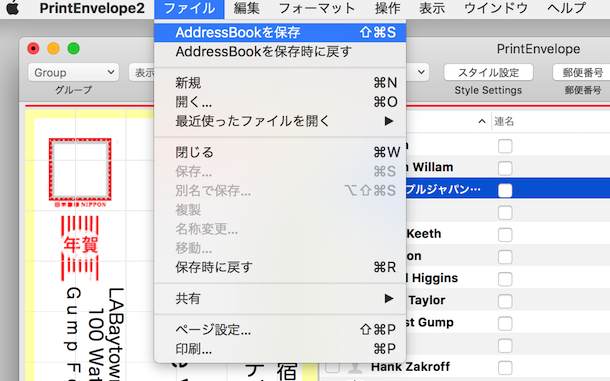
Task: Check 連名 box in row above Keeth
Action: click(x=505, y=212)
